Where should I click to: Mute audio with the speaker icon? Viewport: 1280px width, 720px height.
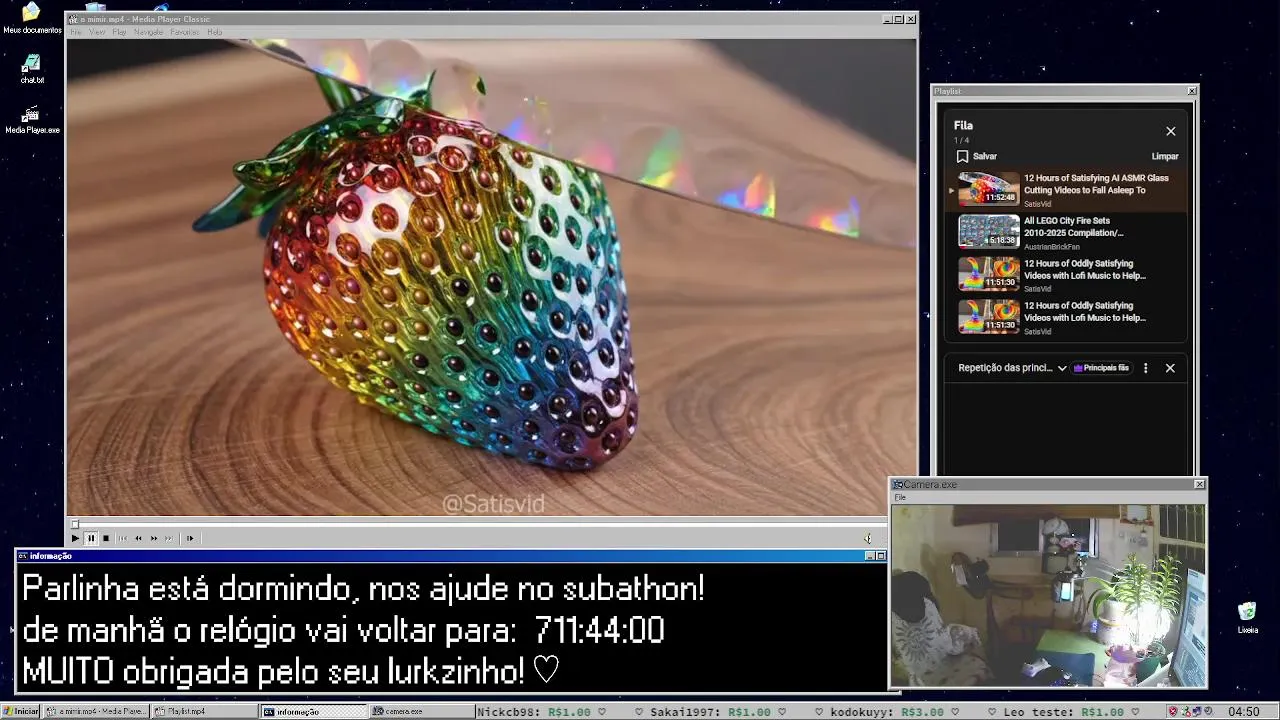pos(868,538)
